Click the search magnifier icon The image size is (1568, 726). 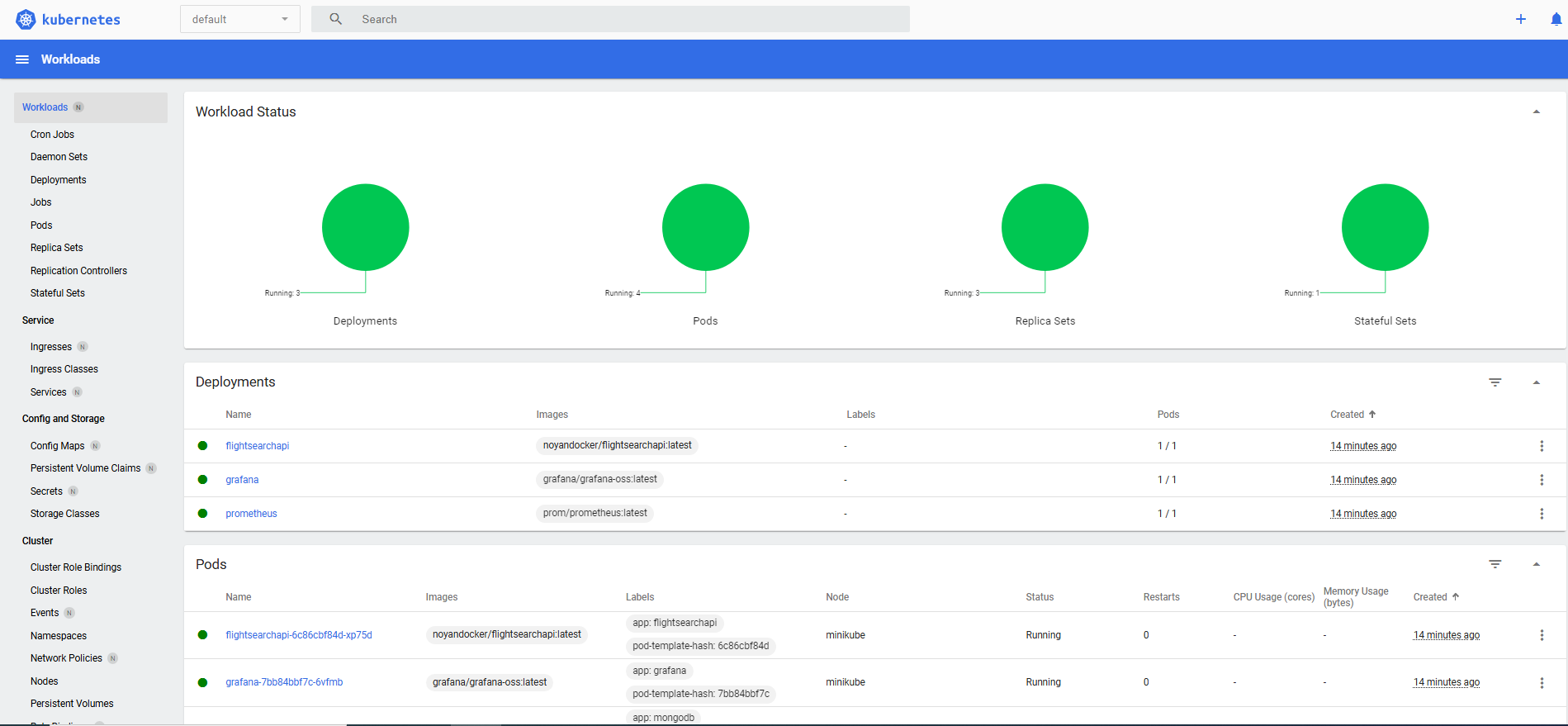[x=336, y=19]
